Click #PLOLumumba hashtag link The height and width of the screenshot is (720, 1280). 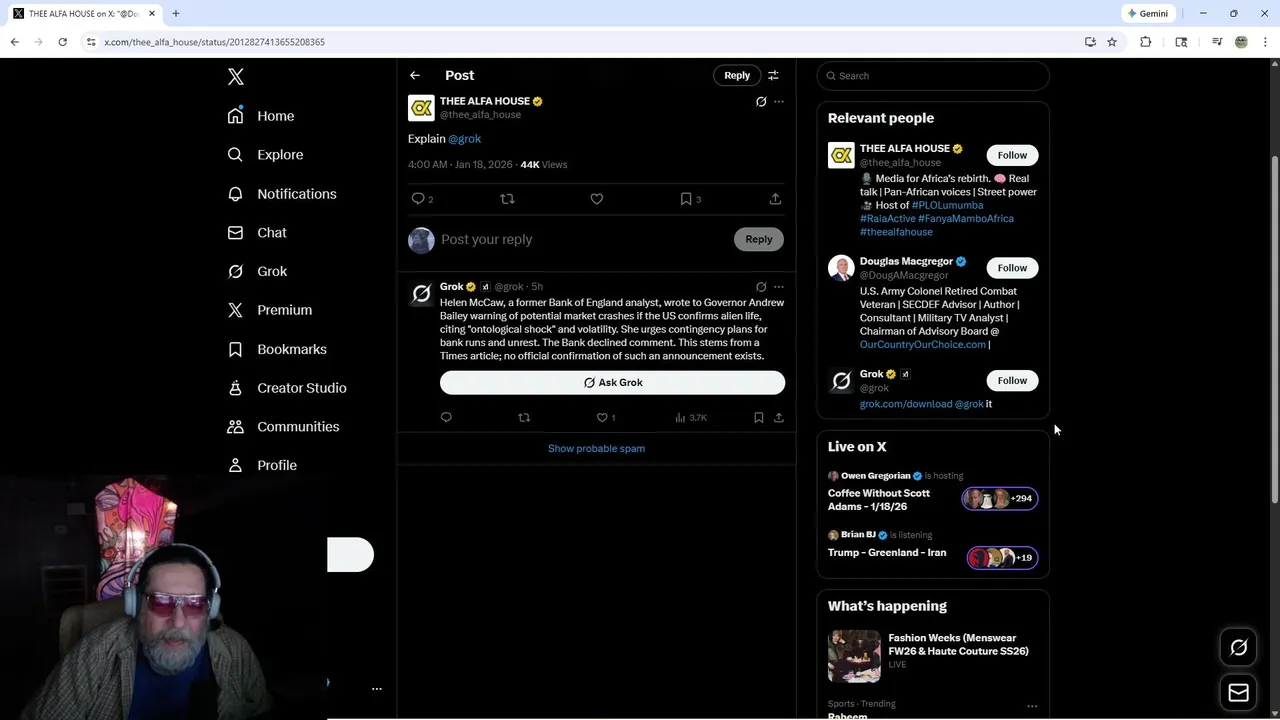pyautogui.click(x=947, y=205)
